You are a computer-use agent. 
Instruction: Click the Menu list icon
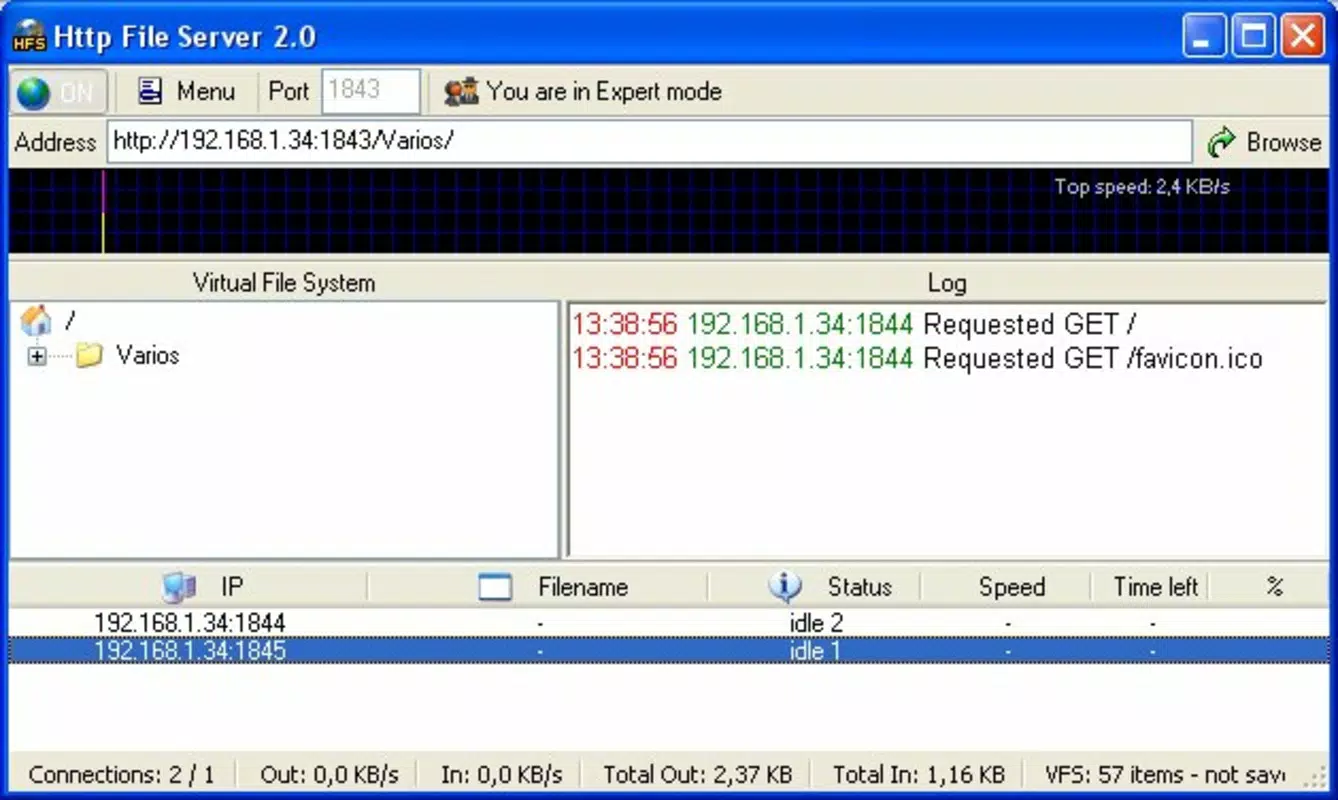point(150,91)
